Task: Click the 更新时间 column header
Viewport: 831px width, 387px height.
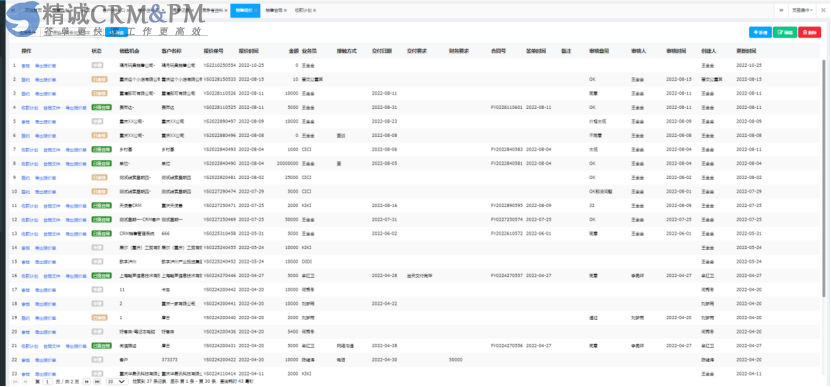Action: click(746, 51)
